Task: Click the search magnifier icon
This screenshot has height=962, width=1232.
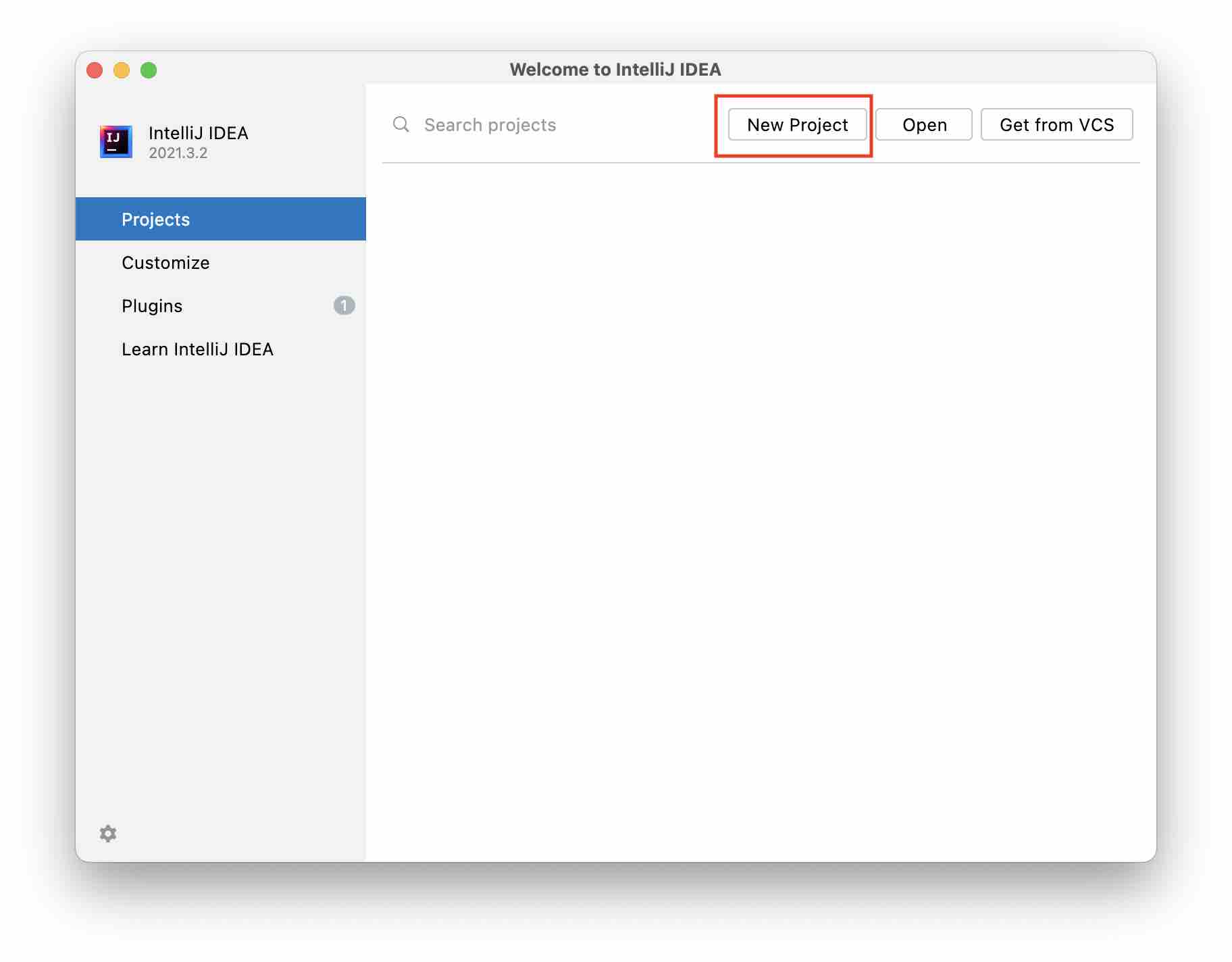Action: [401, 124]
